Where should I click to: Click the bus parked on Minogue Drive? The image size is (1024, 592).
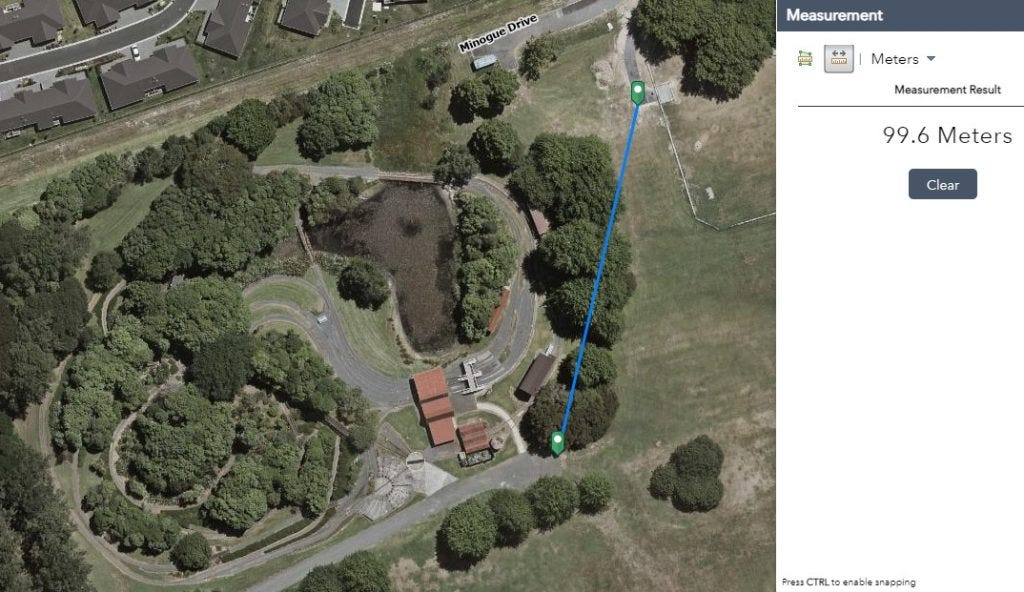pyautogui.click(x=484, y=63)
